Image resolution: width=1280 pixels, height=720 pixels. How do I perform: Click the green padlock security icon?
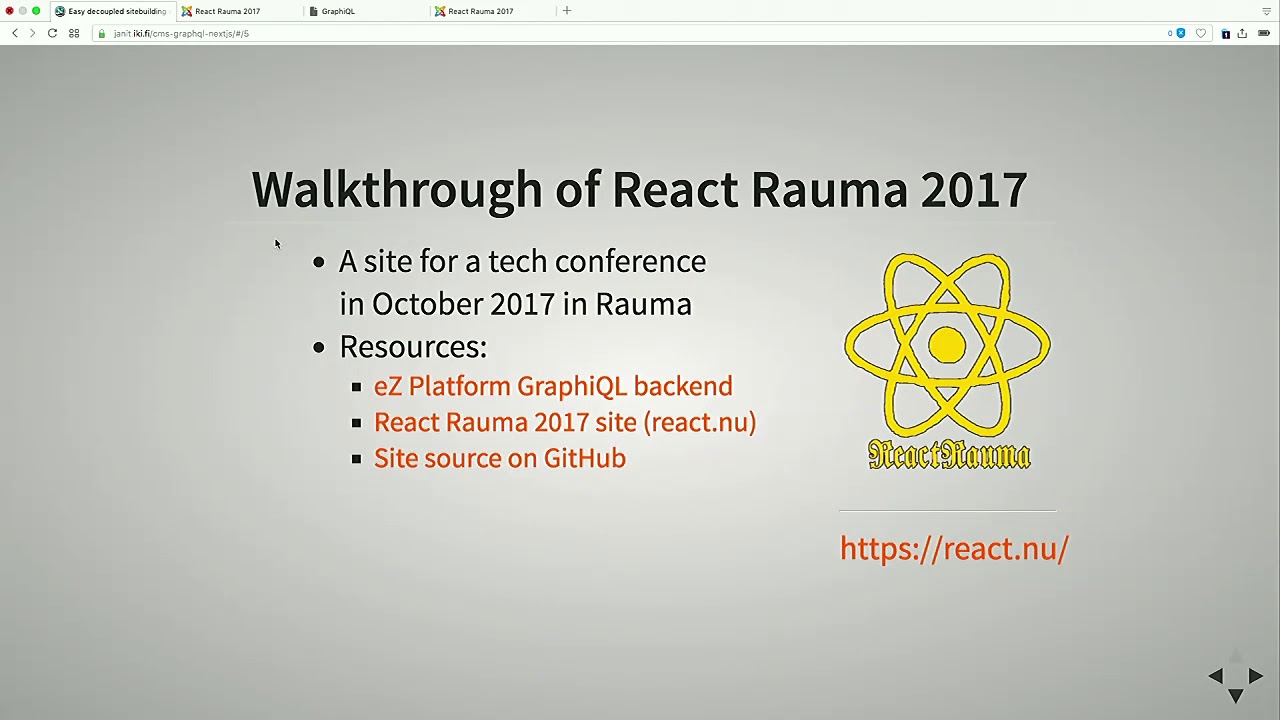[102, 33]
